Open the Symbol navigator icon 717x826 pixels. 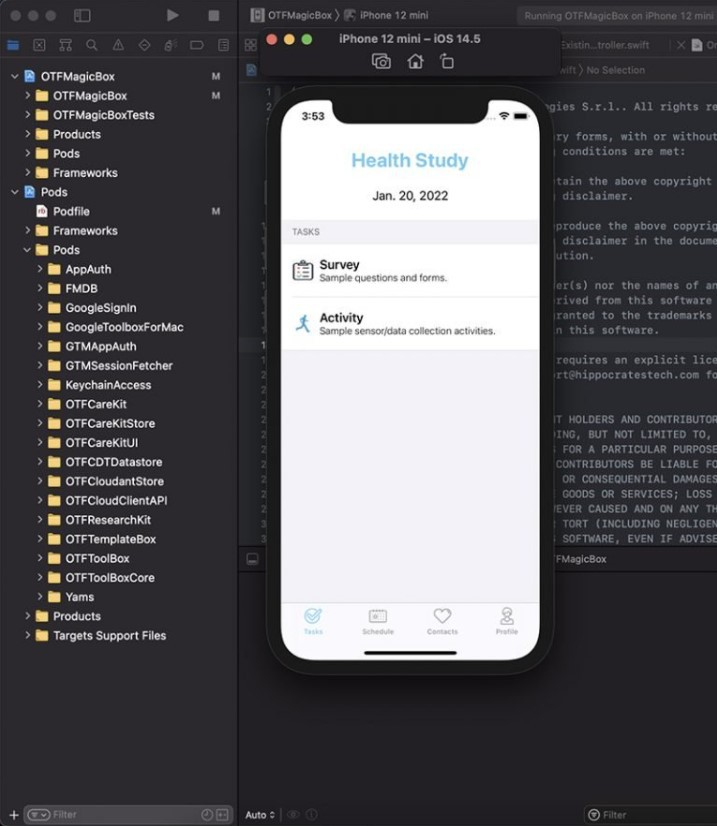pos(66,45)
